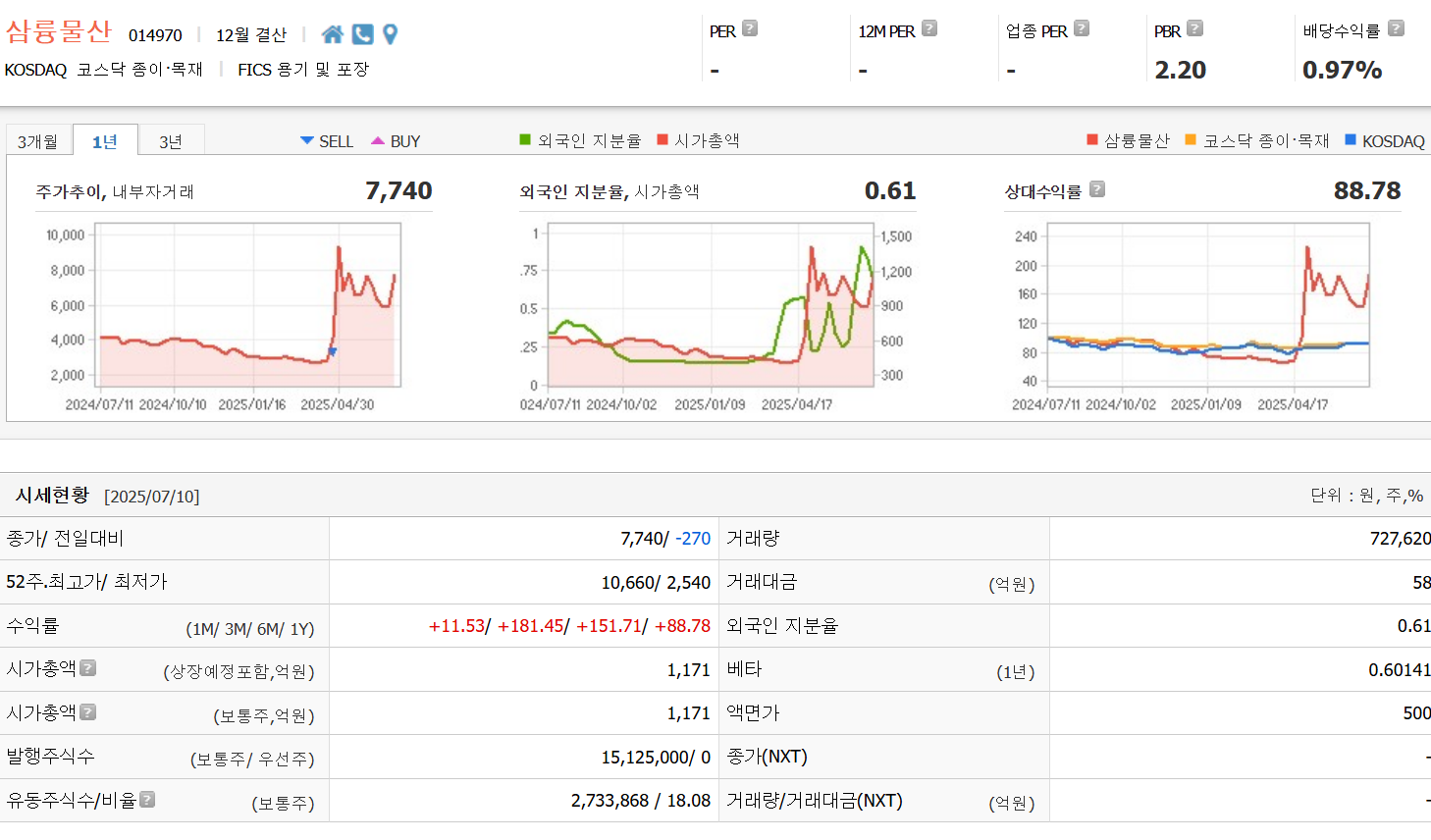This screenshot has height=840, width=1431.
Task: Click the blue SELL triangle marker legend
Action: 307,140
